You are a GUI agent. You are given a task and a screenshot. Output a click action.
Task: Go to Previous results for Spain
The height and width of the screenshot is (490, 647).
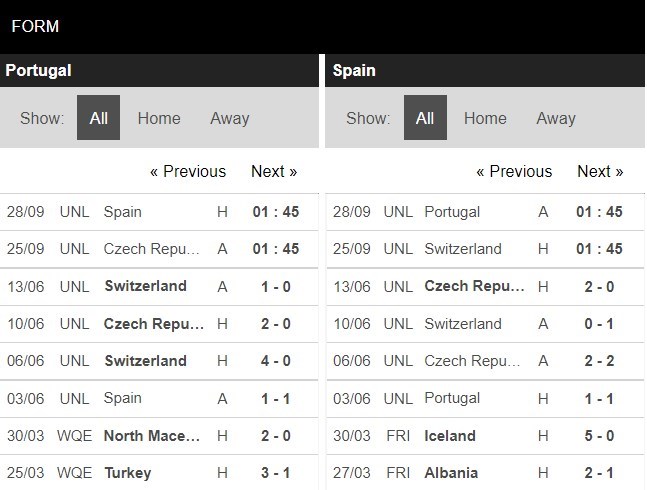pyautogui.click(x=514, y=171)
